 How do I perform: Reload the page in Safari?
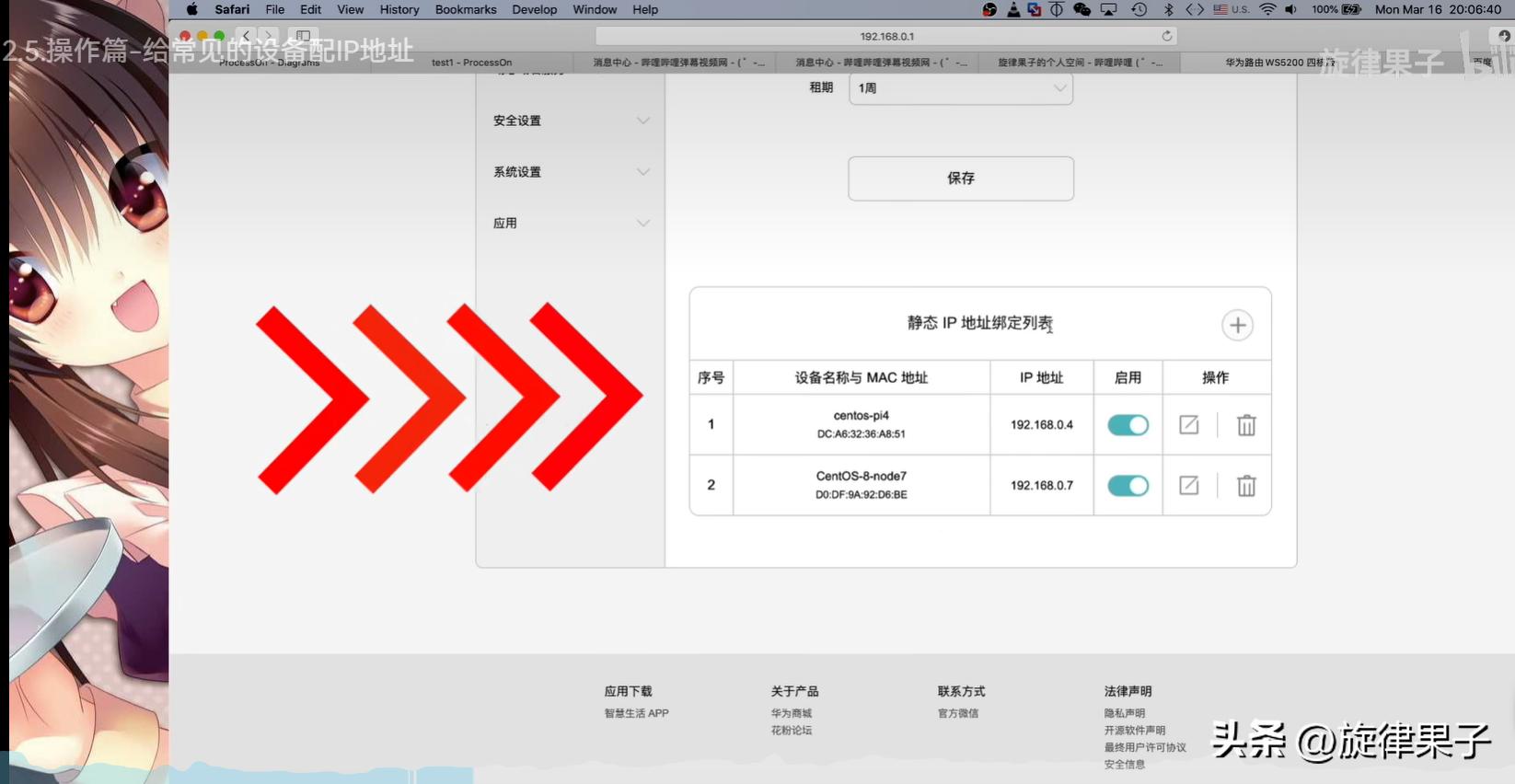click(1167, 36)
